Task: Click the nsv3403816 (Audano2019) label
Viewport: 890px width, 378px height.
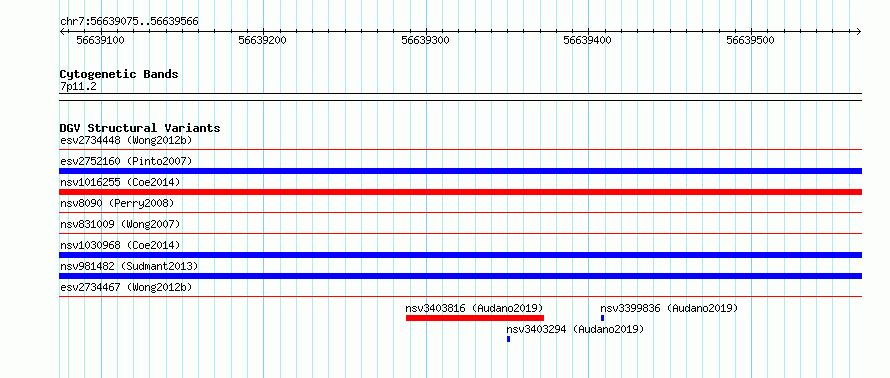Action: (474, 308)
